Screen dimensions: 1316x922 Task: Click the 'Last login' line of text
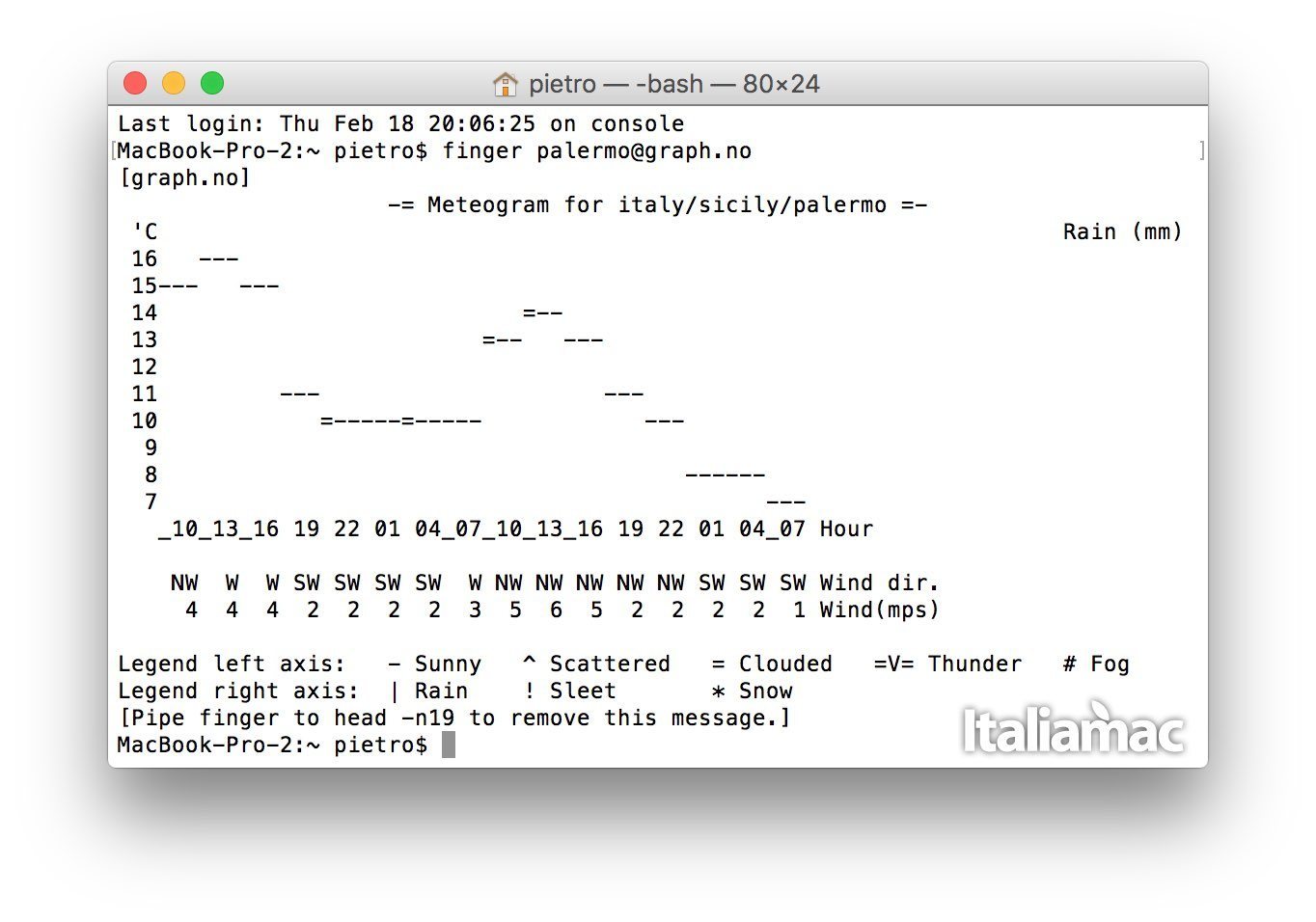tap(400, 124)
